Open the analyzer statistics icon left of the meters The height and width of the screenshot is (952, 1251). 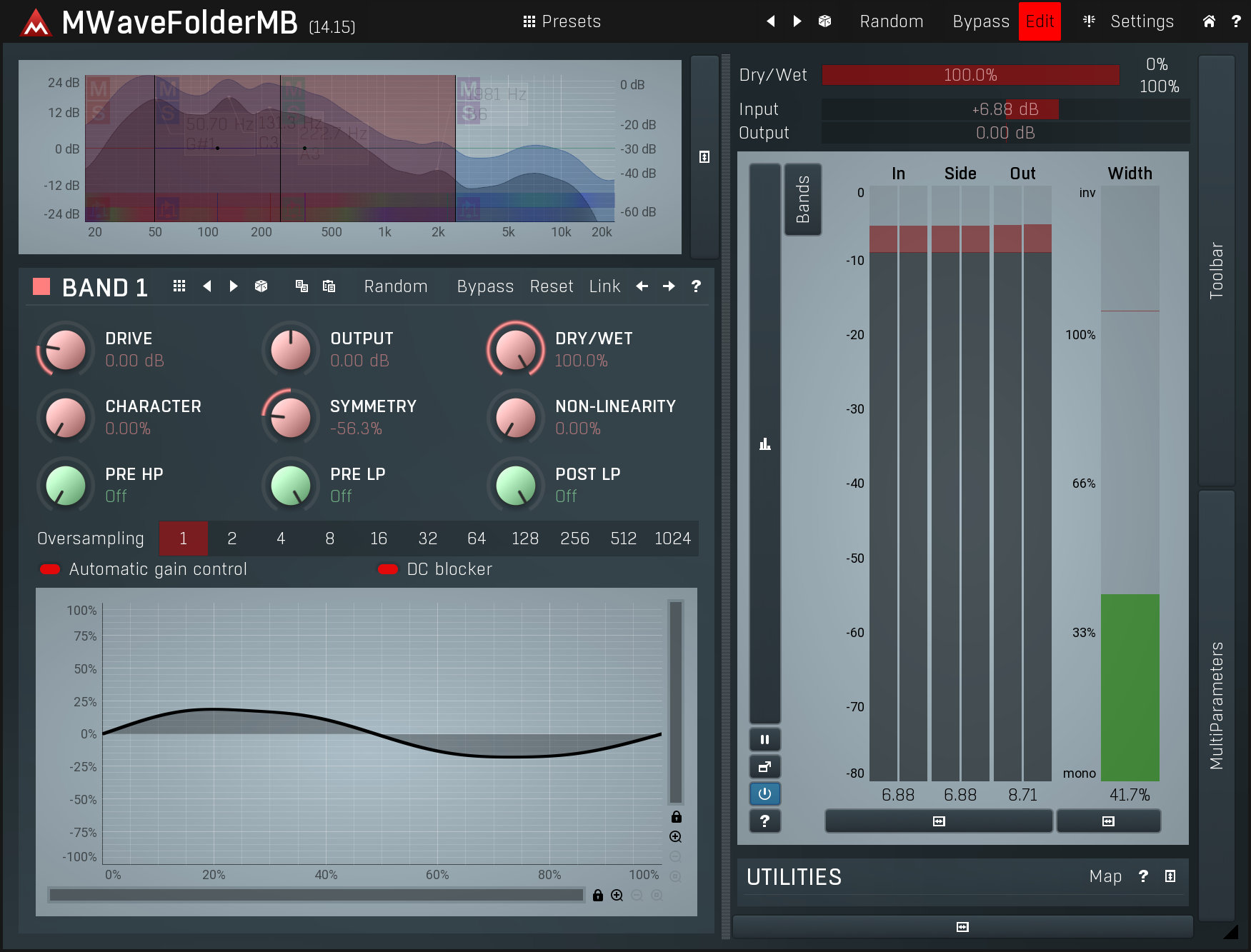tap(764, 444)
